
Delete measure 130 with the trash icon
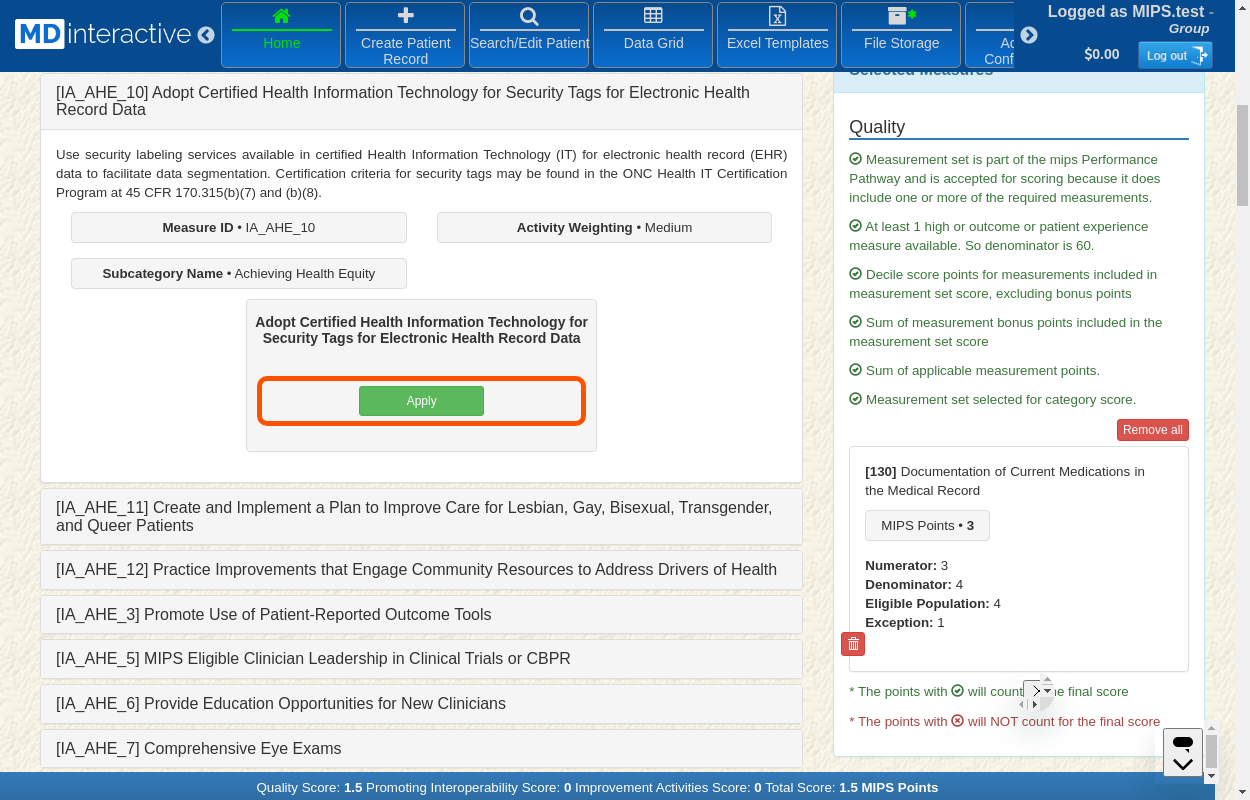(x=852, y=644)
